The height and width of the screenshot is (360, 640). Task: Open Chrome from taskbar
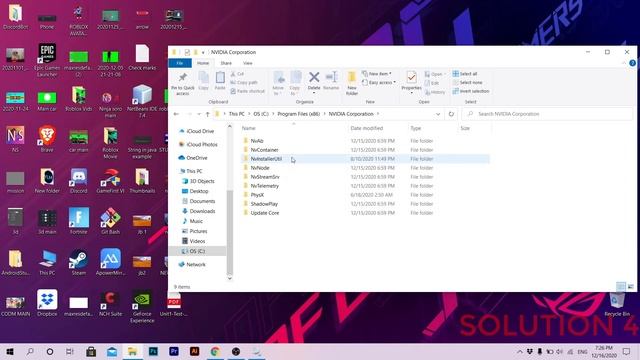tap(215, 351)
